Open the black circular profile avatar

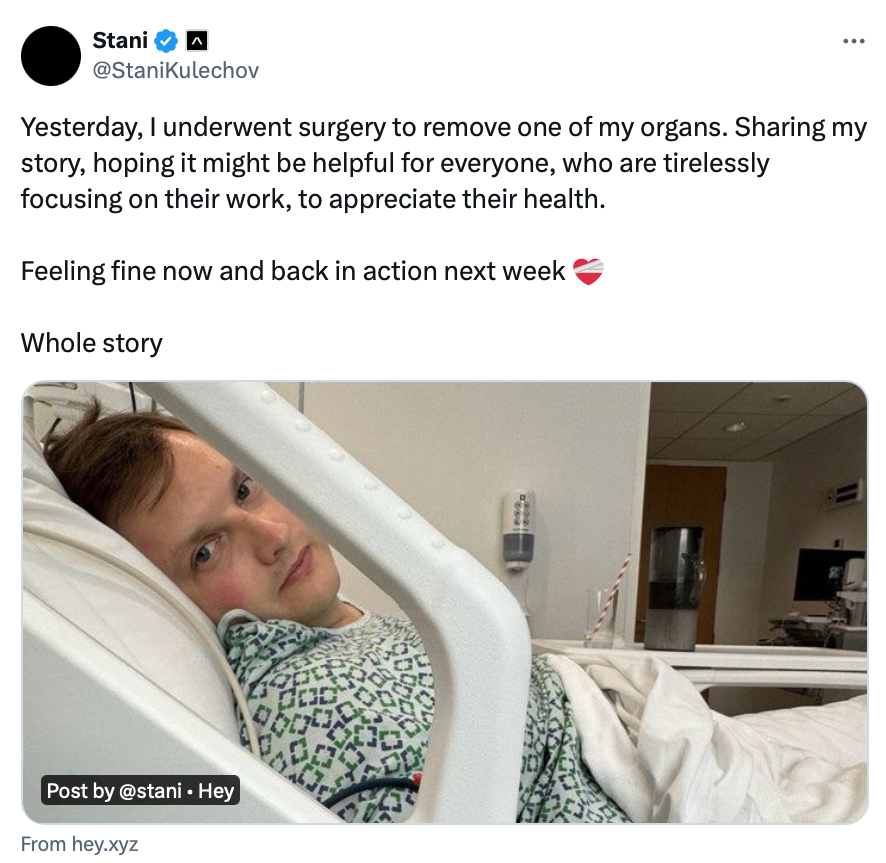(x=51, y=56)
